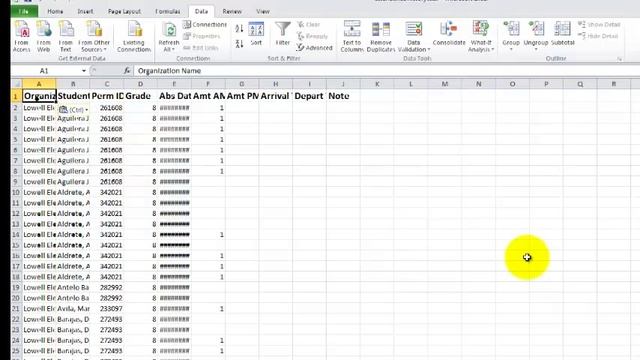Import data From Access
This screenshot has height=360, width=640.
(x=22, y=37)
